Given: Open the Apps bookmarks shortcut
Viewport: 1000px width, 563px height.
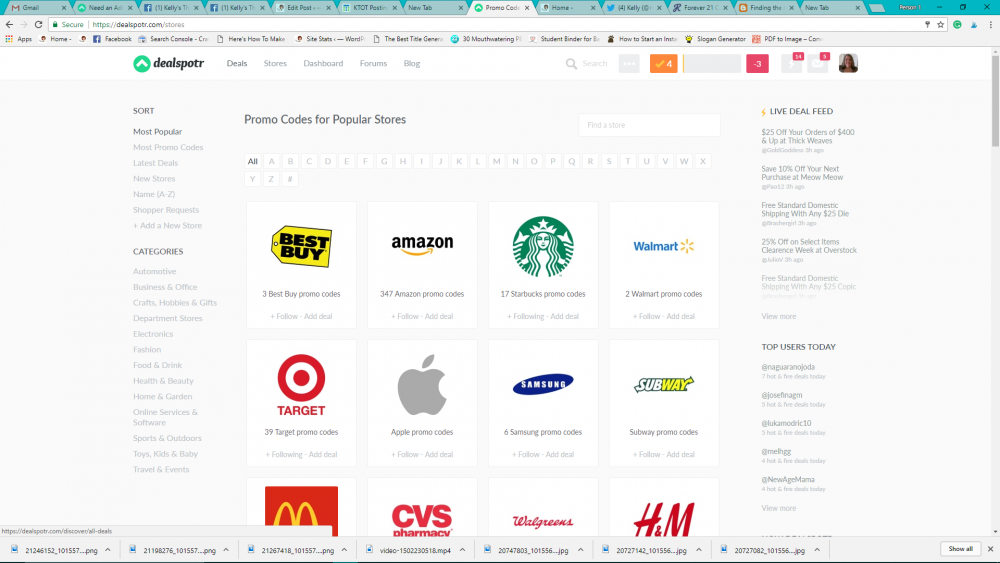Looking at the screenshot, I should click(x=18, y=39).
